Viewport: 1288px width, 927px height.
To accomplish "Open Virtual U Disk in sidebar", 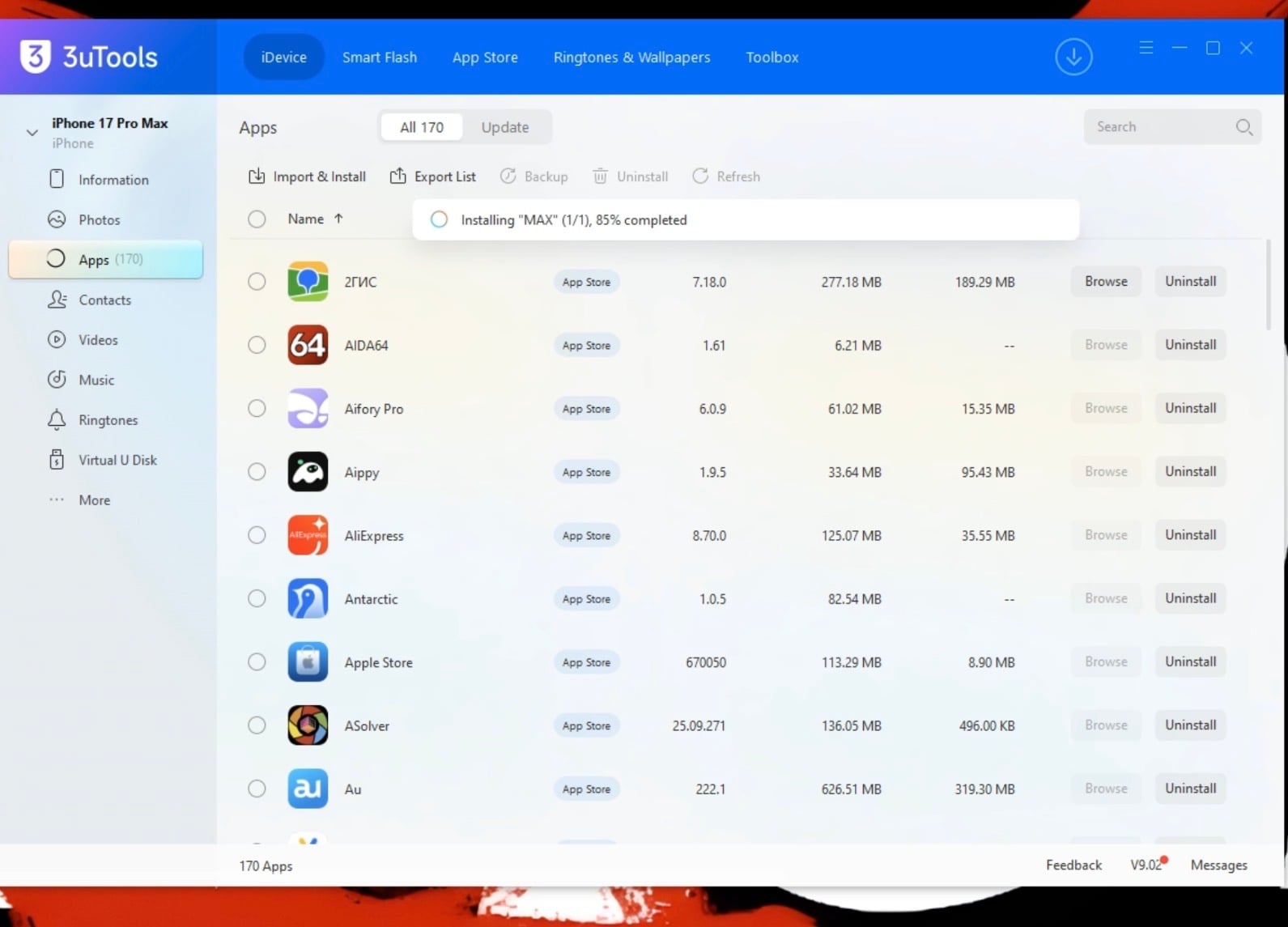I will pos(105,460).
